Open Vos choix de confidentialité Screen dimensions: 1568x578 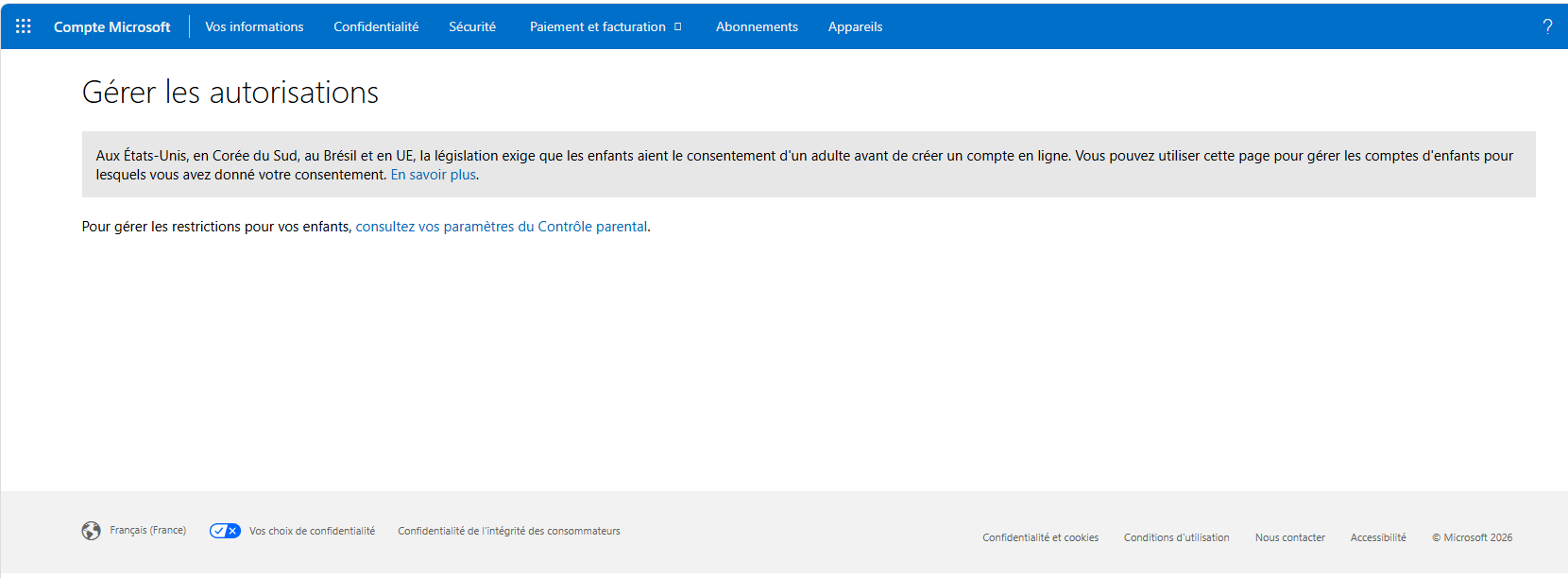[312, 531]
